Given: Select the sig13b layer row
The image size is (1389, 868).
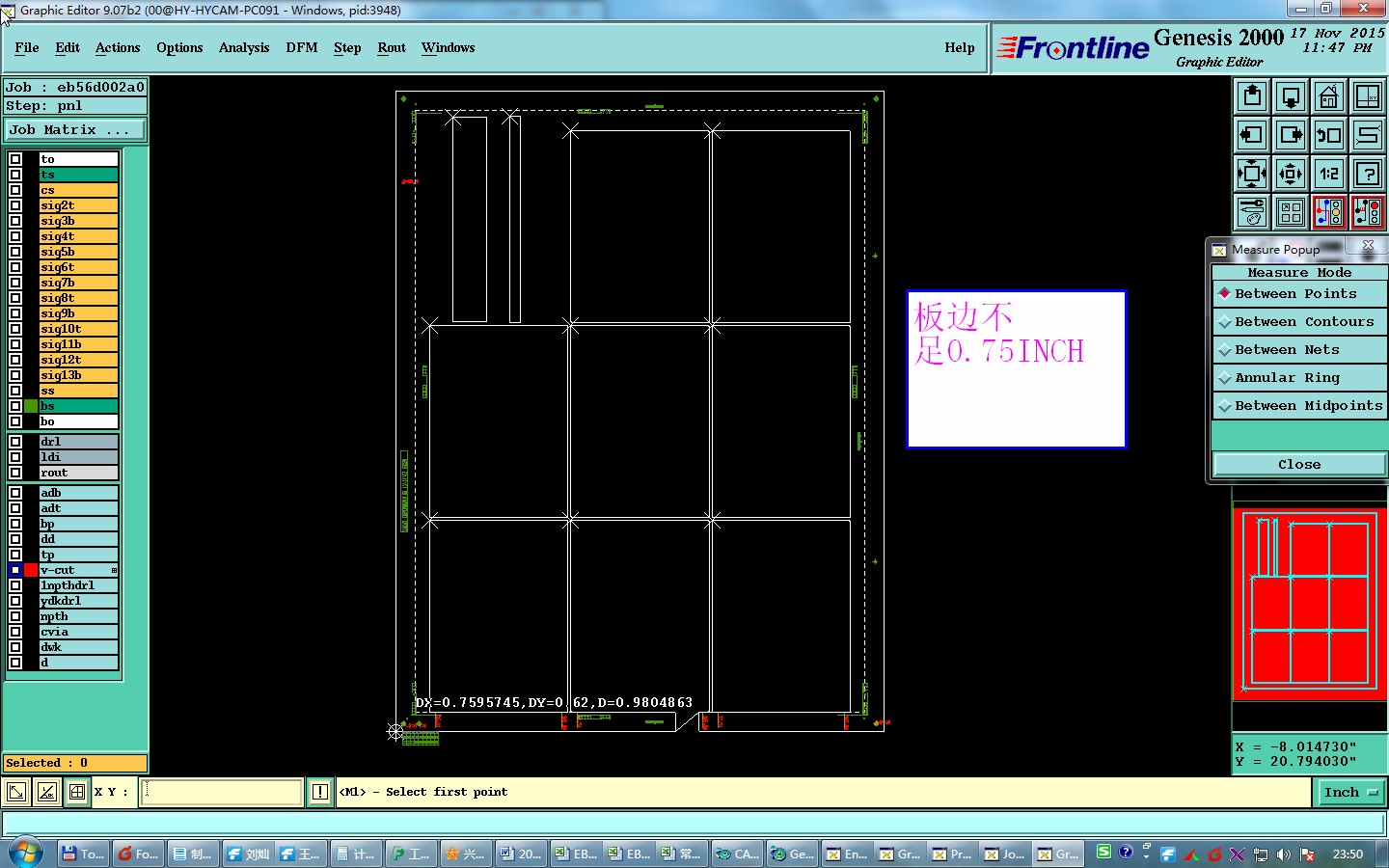Looking at the screenshot, I should point(79,375).
